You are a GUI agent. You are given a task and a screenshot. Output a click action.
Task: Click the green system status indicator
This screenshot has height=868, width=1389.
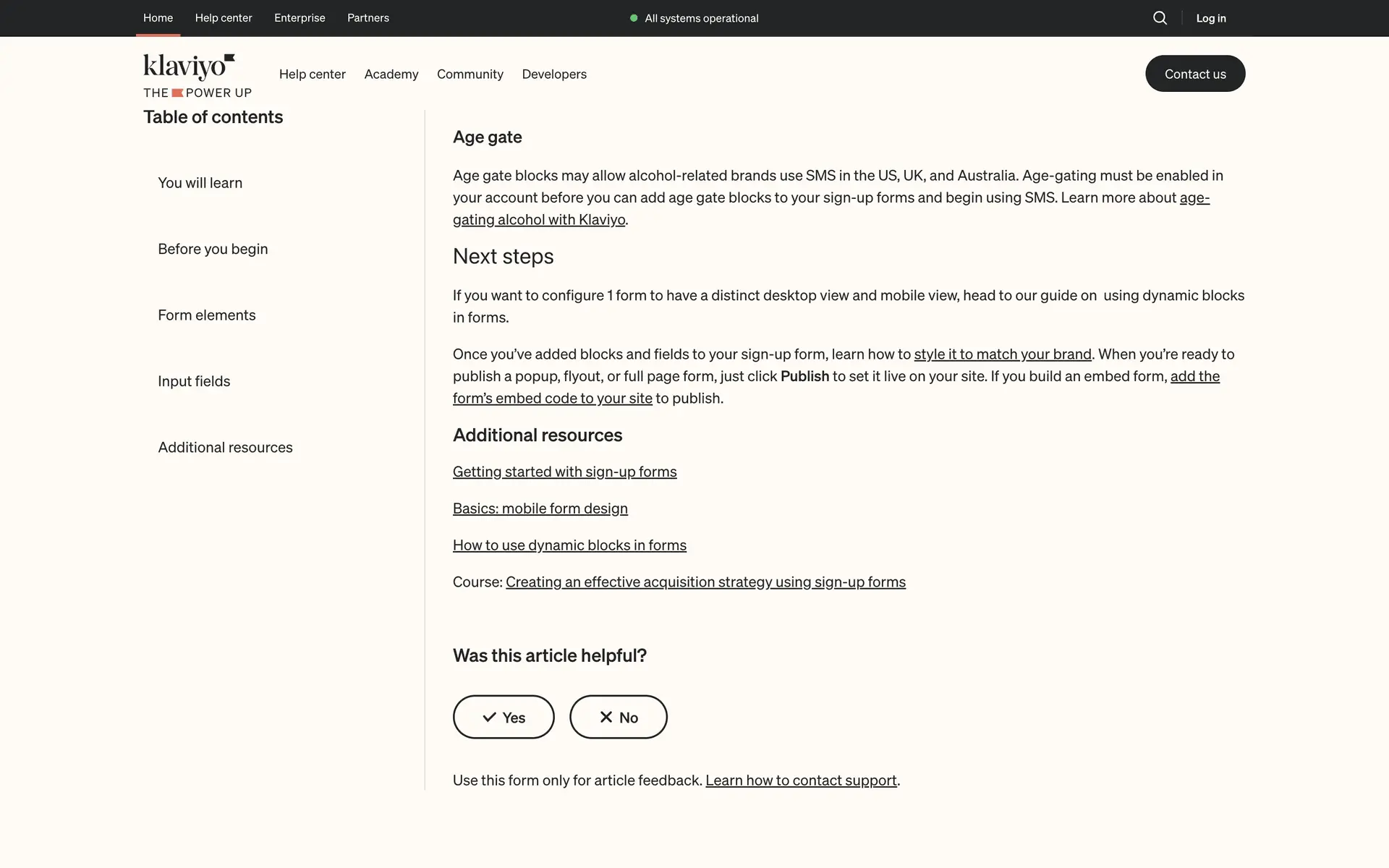[634, 18]
